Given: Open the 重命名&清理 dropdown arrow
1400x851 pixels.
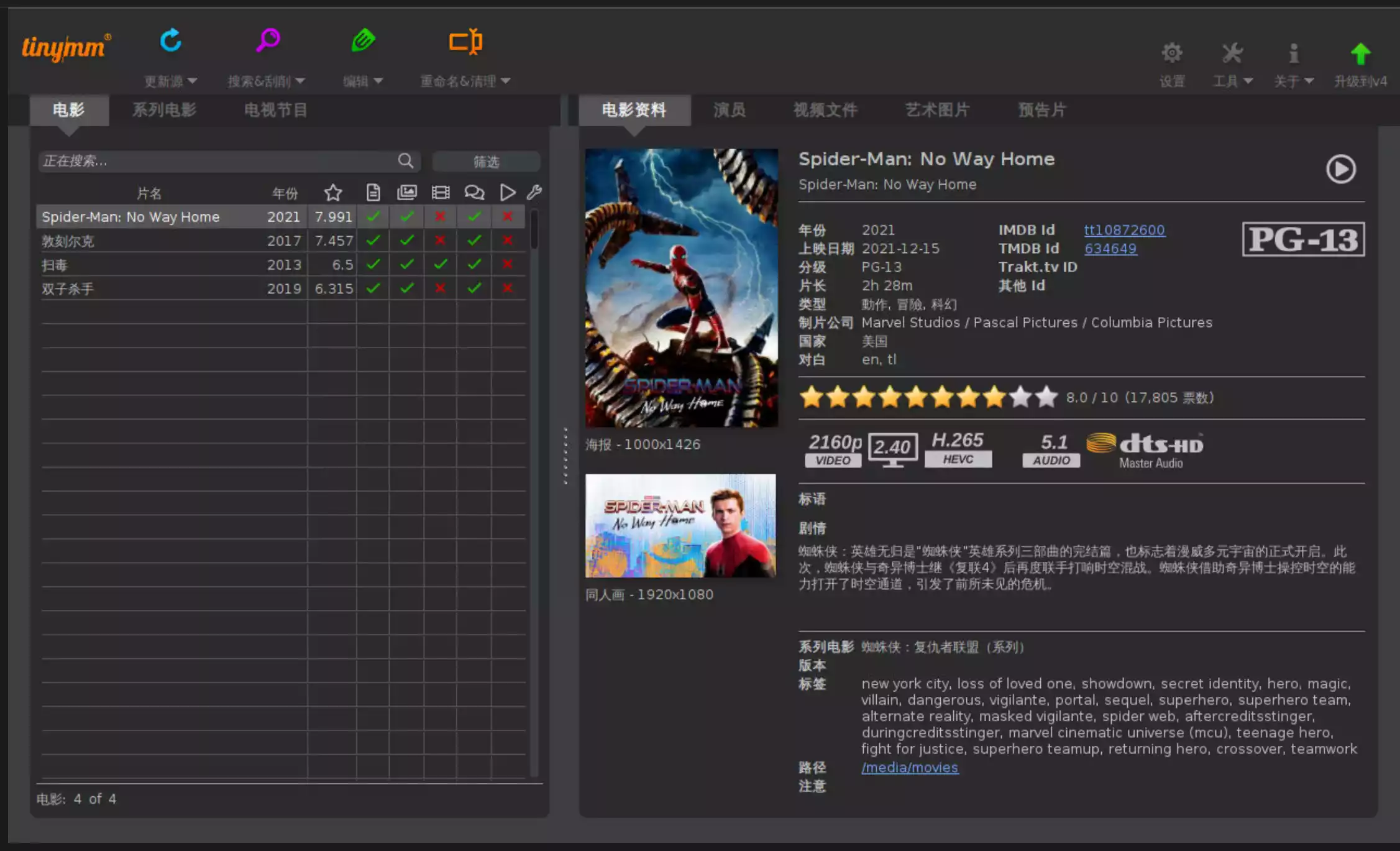Looking at the screenshot, I should pyautogui.click(x=506, y=81).
